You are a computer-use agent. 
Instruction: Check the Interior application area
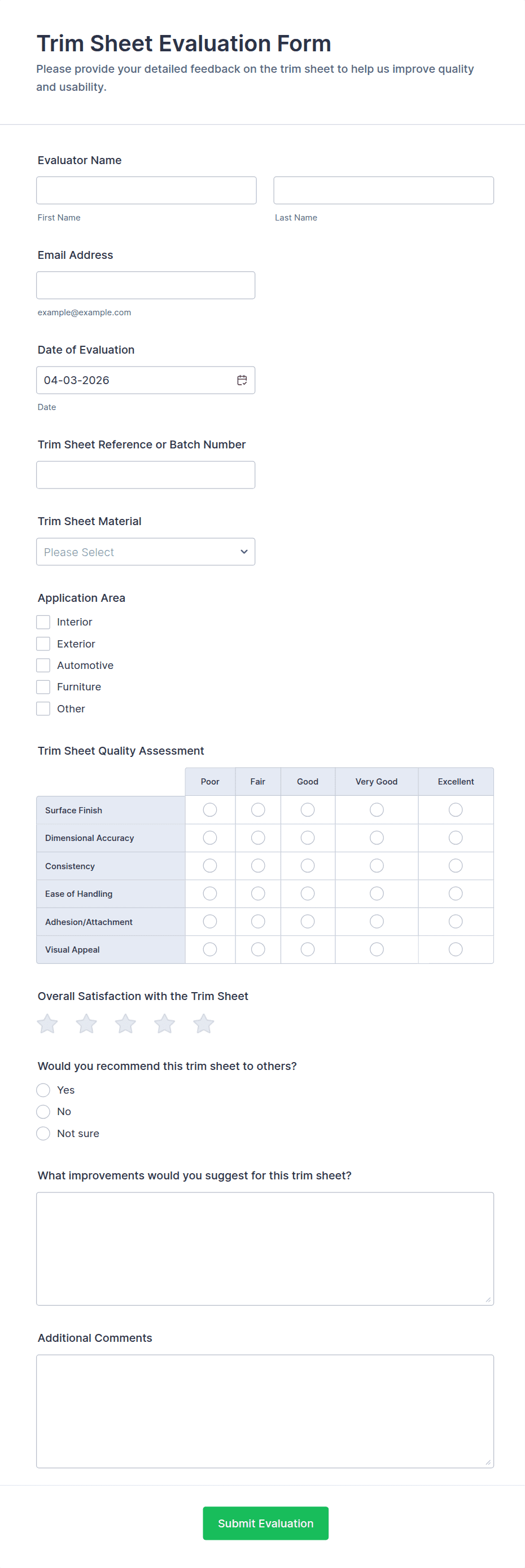tap(43, 622)
